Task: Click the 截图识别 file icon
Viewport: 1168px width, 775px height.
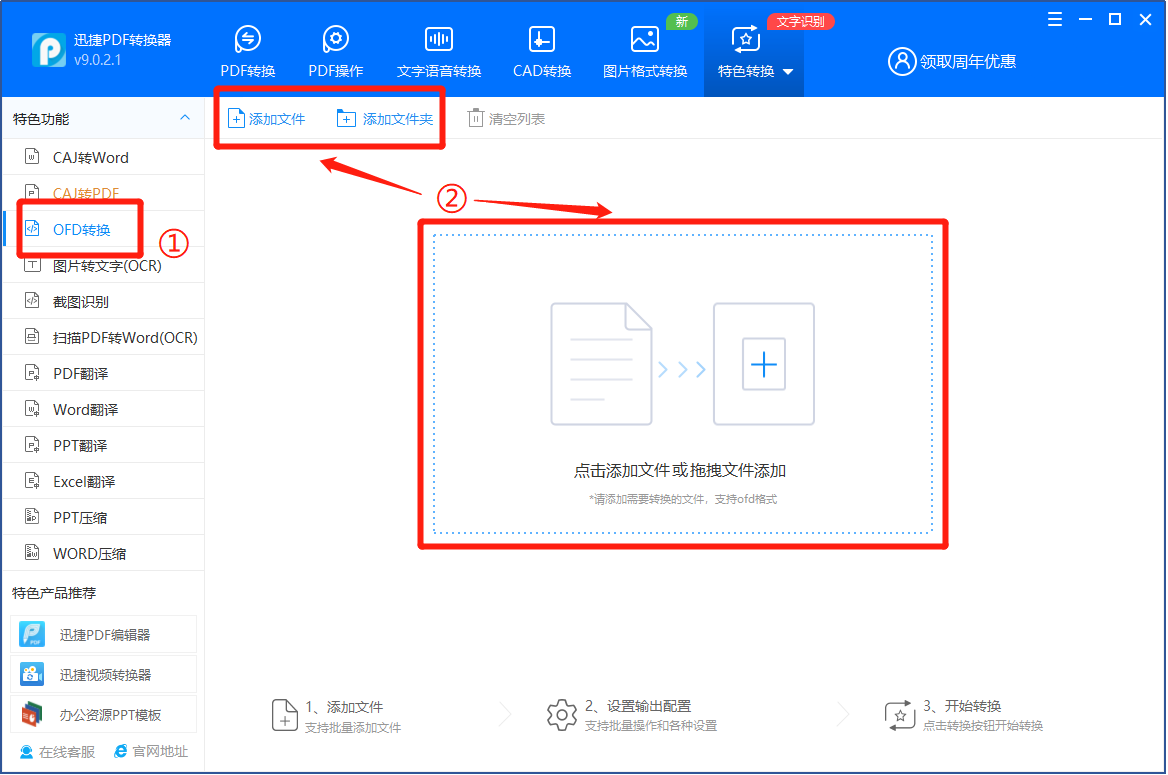Action: [x=32, y=300]
